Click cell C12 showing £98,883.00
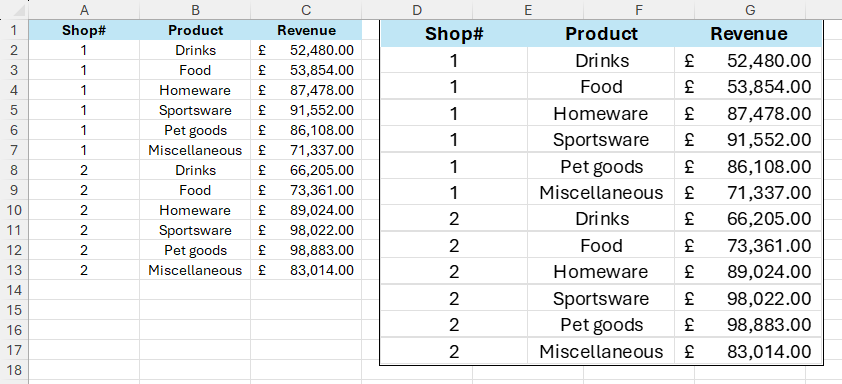The height and width of the screenshot is (384, 842). tap(306, 250)
